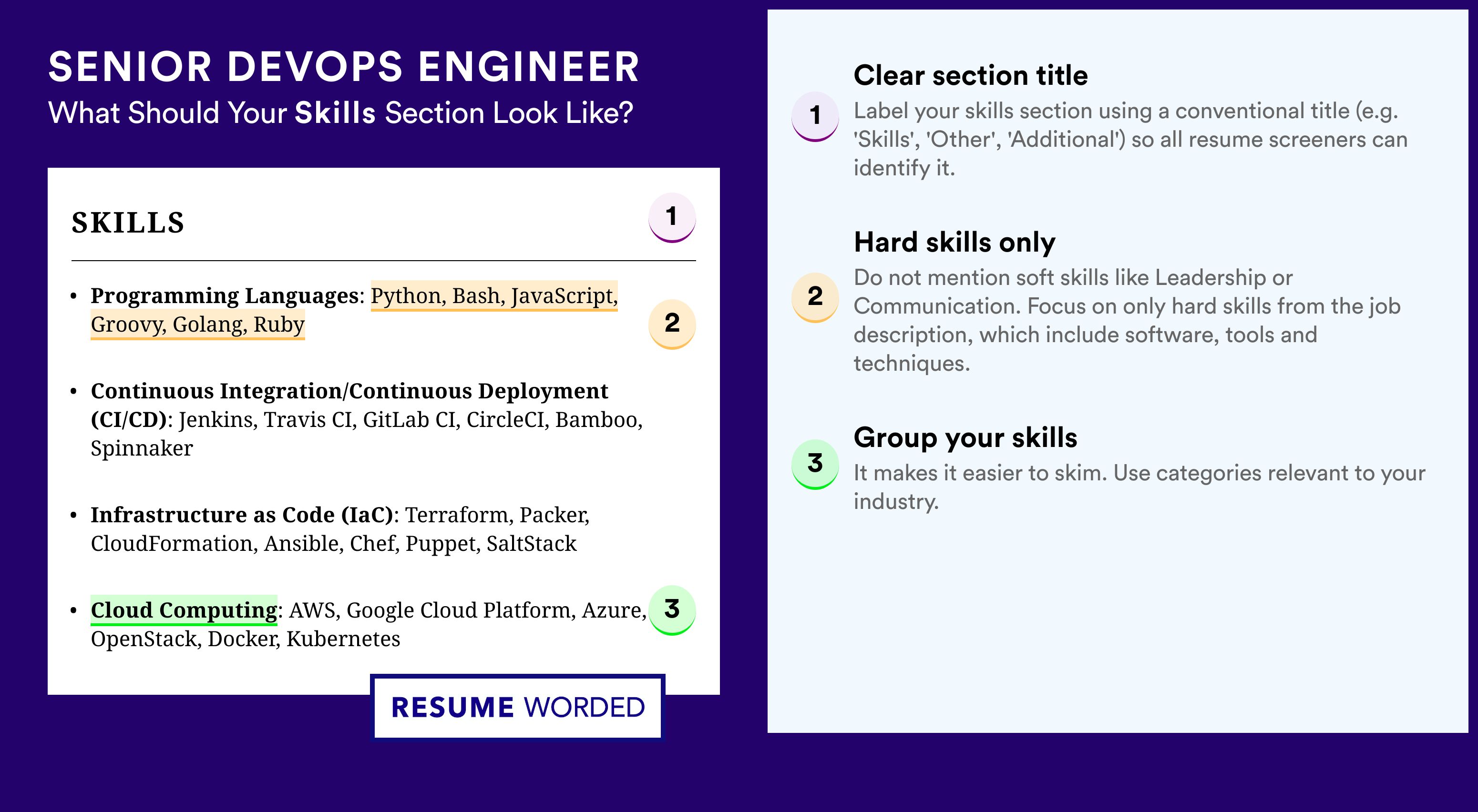Click the orange badge 2 beside Programming Languages
The image size is (1478, 812).
[x=672, y=324]
